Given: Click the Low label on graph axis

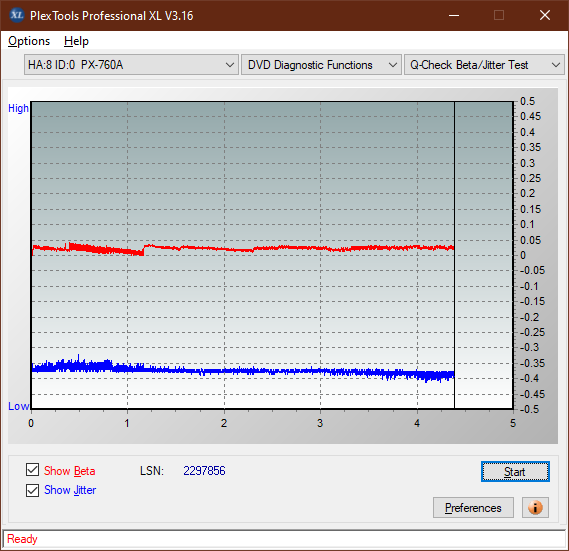Looking at the screenshot, I should (18, 406).
